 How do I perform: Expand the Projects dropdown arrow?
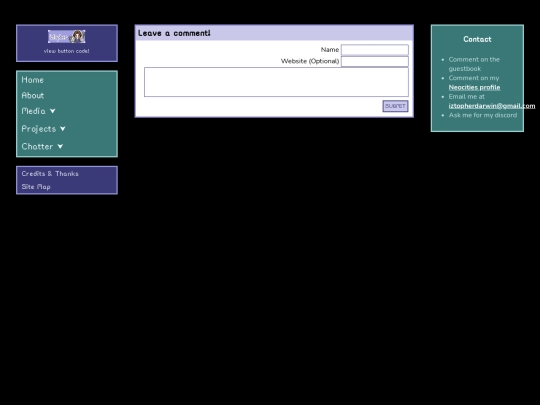click(x=63, y=129)
